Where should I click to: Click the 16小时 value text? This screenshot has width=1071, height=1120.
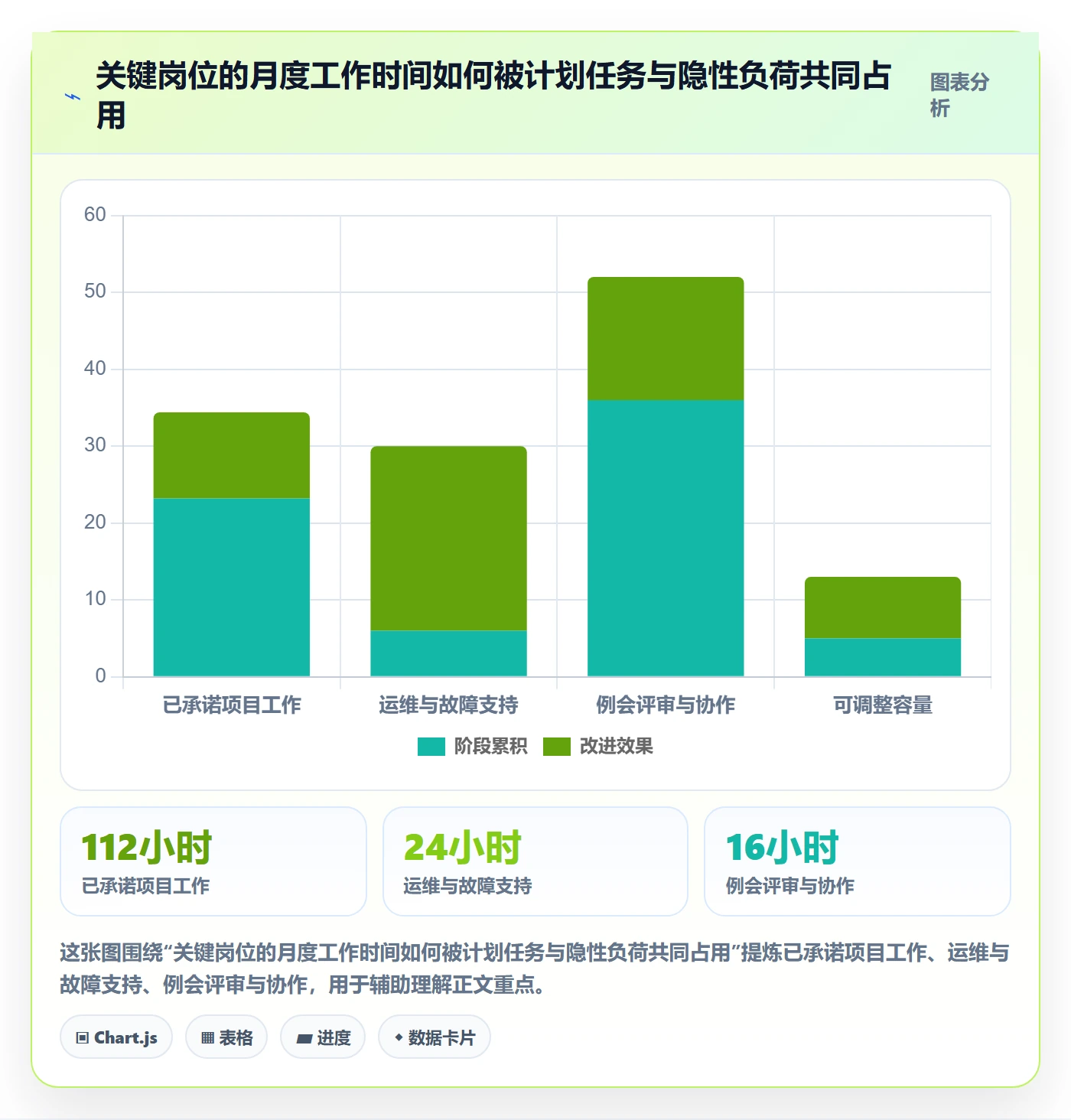pos(783,848)
